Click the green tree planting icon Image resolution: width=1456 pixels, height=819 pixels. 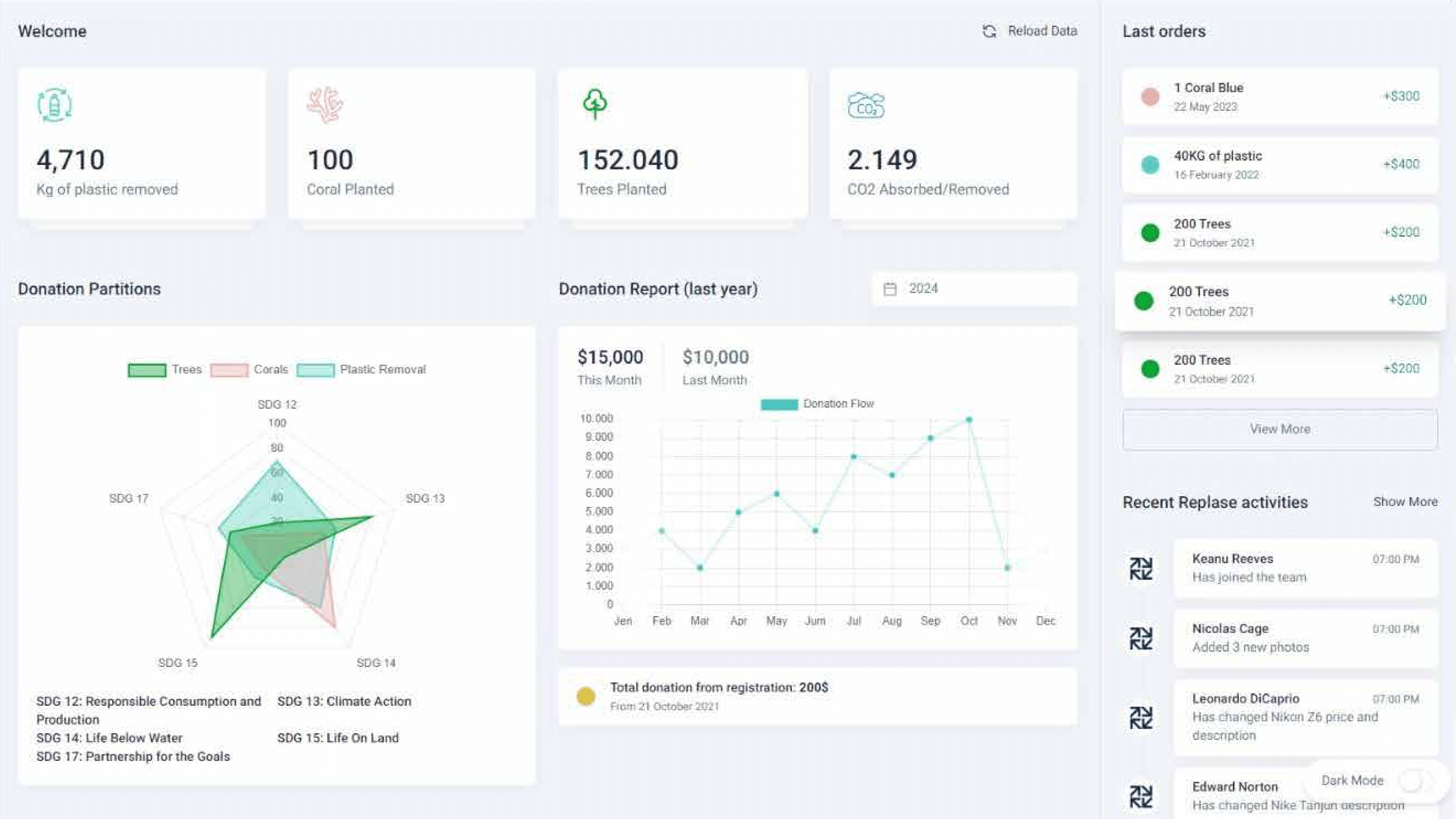click(x=595, y=104)
